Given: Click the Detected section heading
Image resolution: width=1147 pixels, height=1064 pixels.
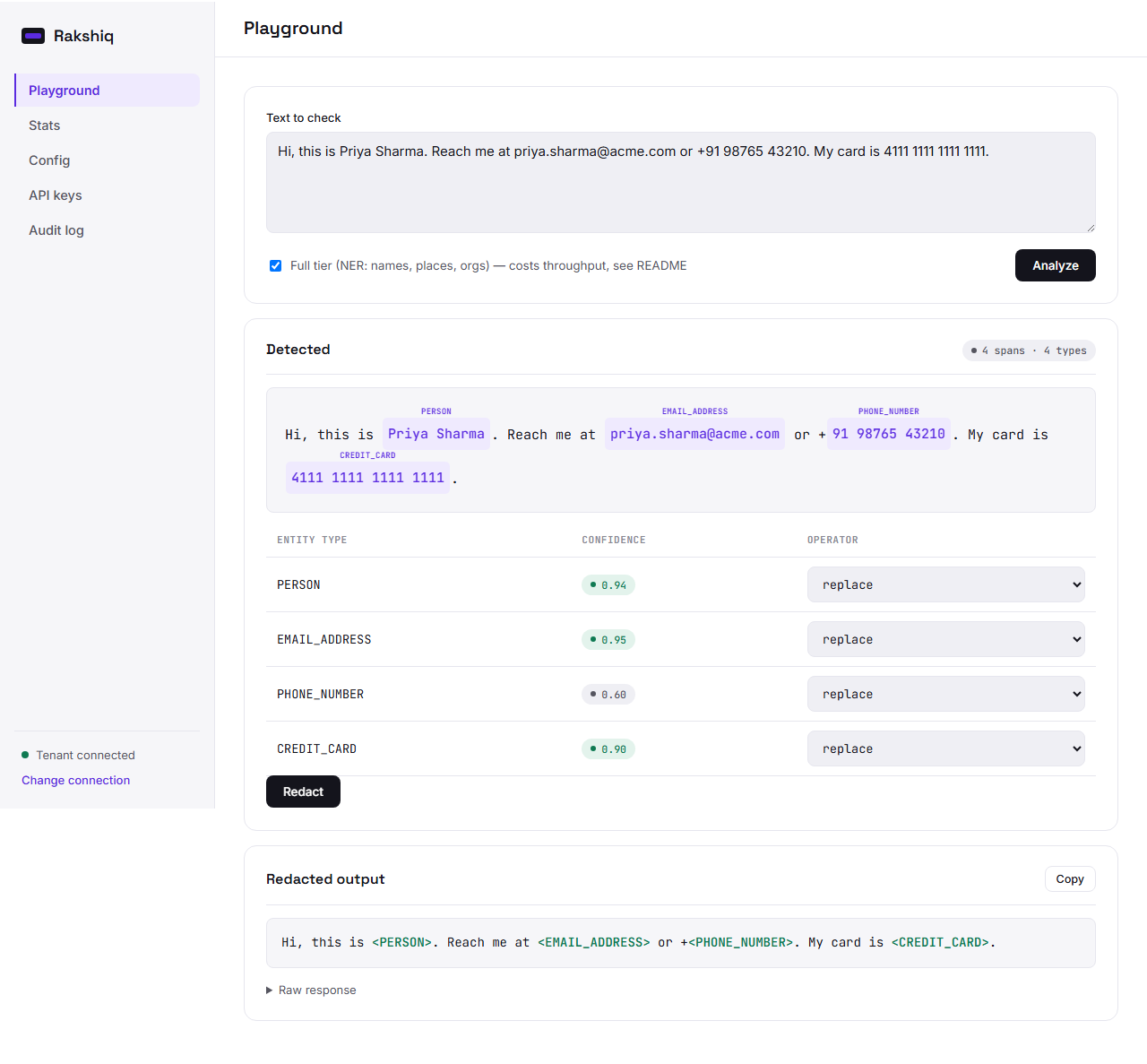Looking at the screenshot, I should tap(298, 350).
